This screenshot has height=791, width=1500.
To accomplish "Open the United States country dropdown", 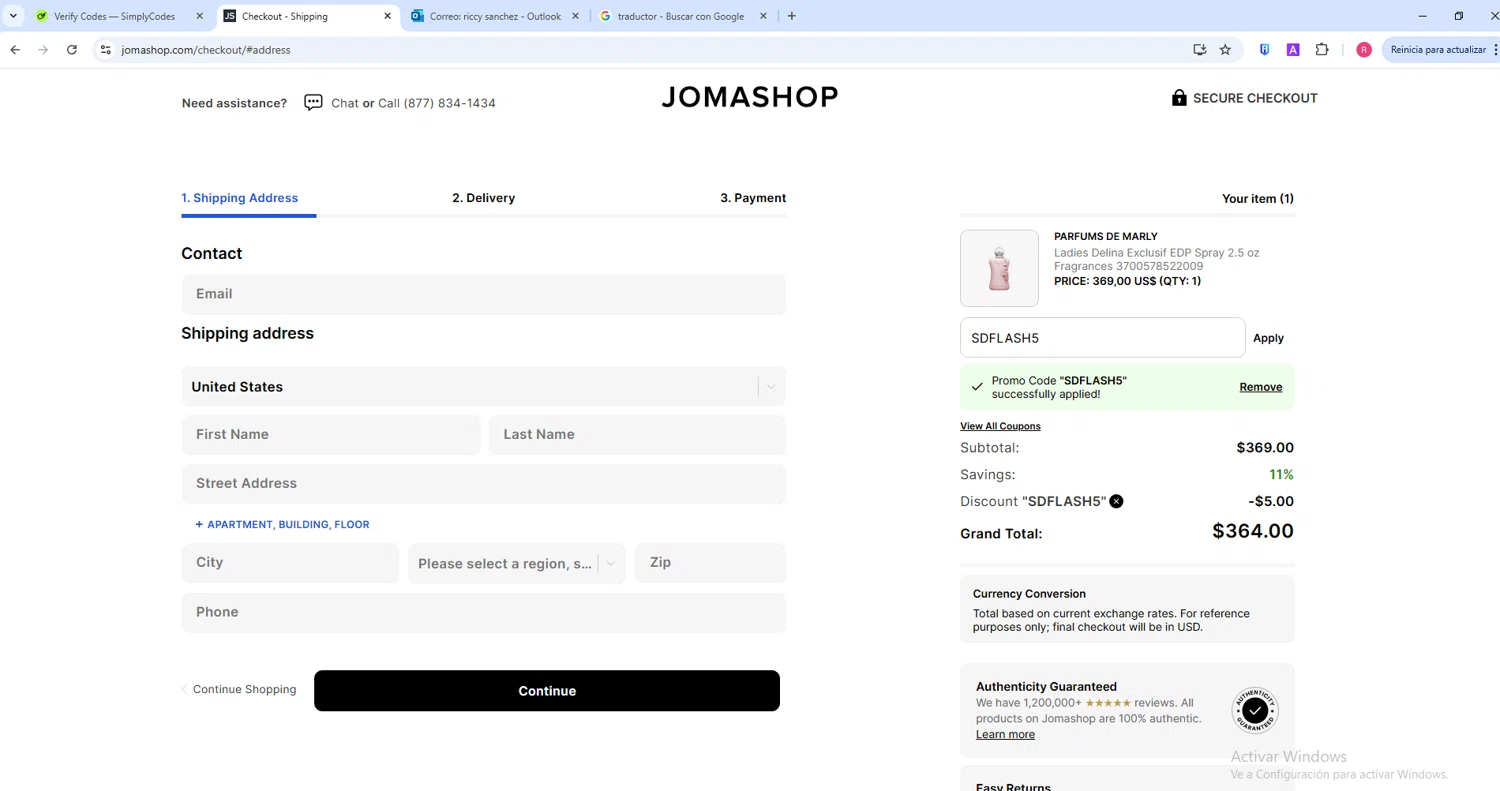I will coord(483,386).
